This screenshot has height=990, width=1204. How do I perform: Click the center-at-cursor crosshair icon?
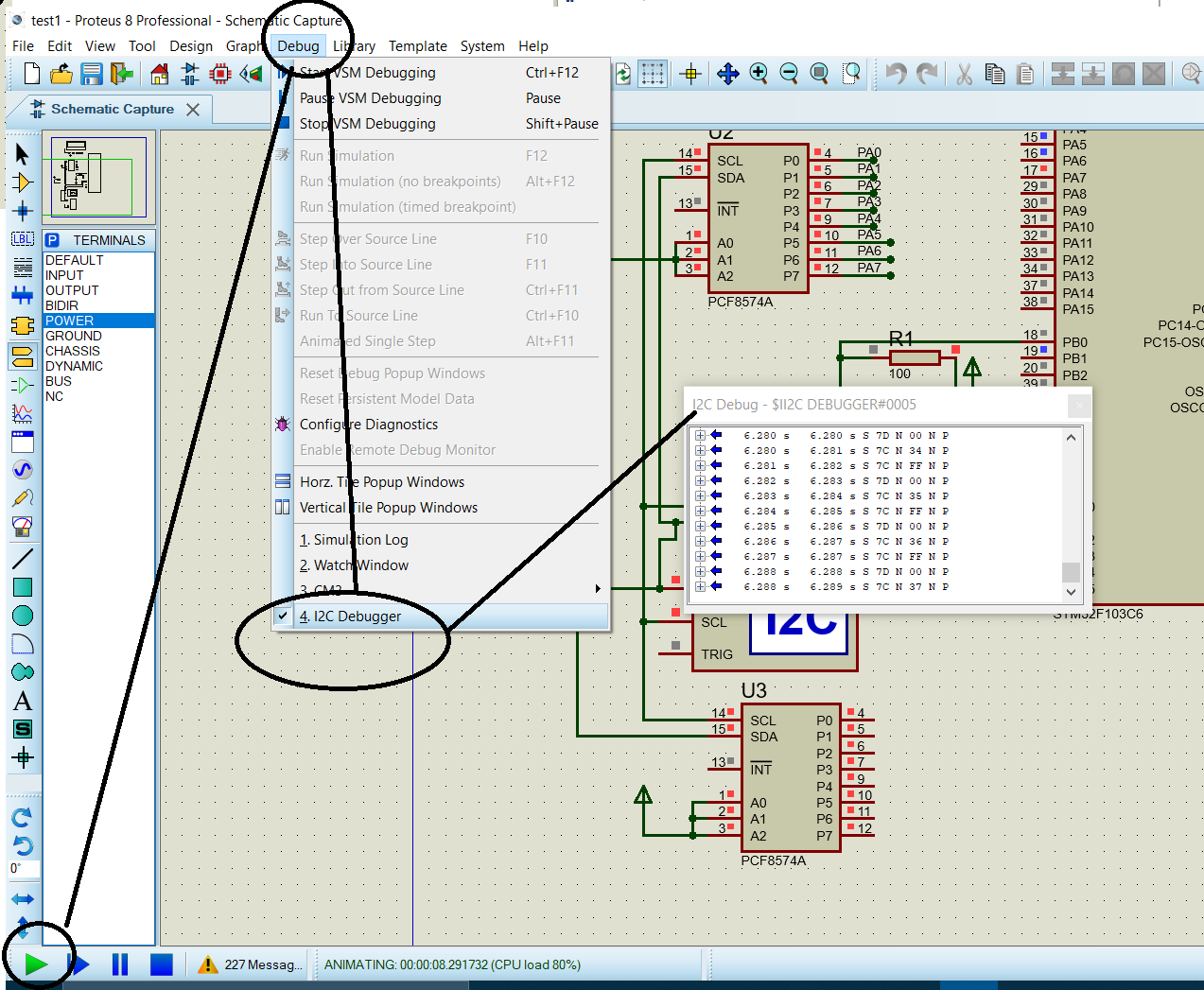[690, 74]
